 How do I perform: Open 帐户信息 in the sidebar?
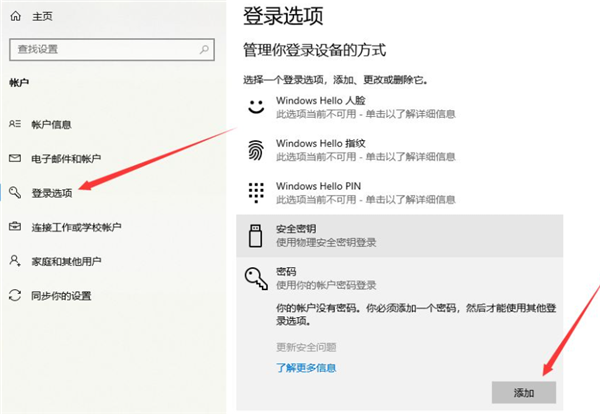pos(51,124)
